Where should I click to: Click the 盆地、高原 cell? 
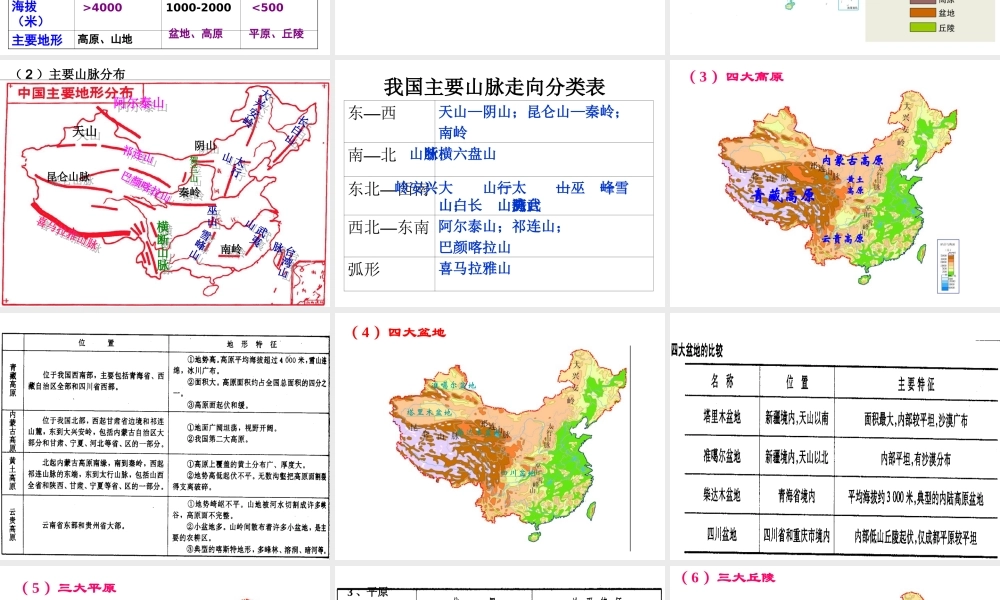pyautogui.click(x=195, y=33)
